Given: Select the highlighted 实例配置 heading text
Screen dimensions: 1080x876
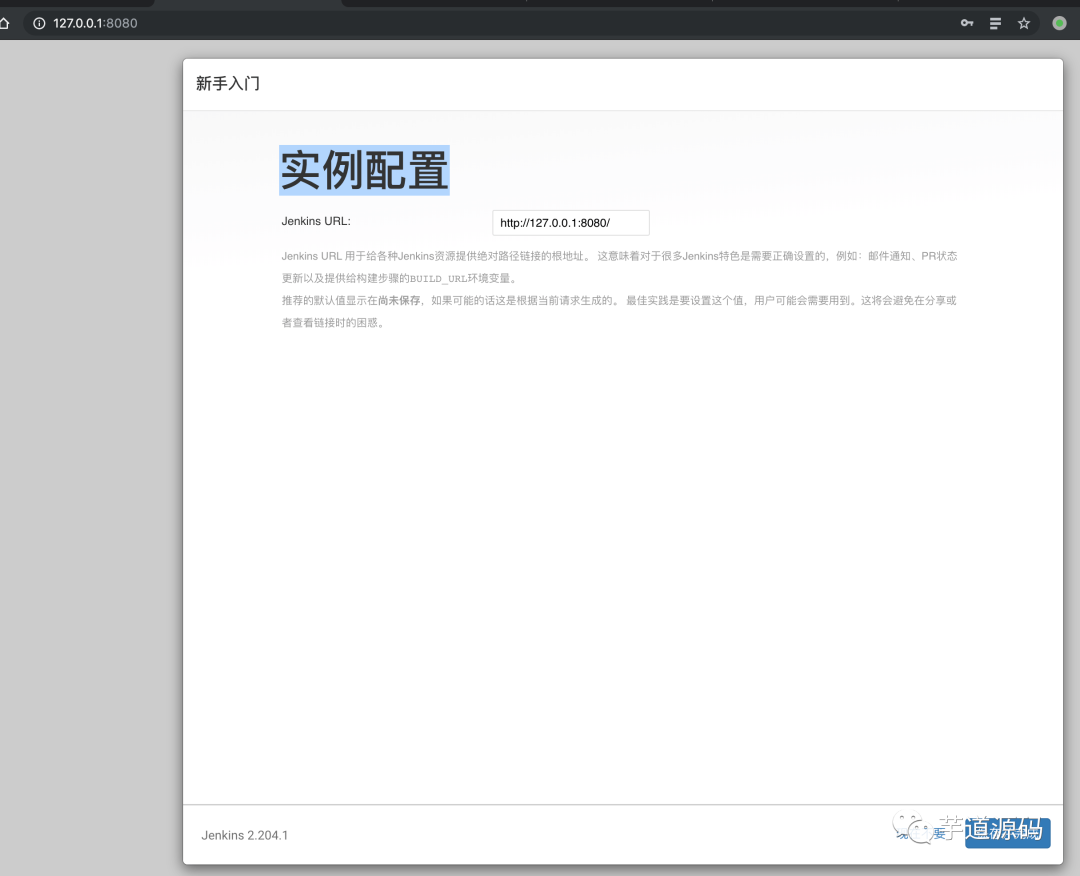Looking at the screenshot, I should coord(363,170).
